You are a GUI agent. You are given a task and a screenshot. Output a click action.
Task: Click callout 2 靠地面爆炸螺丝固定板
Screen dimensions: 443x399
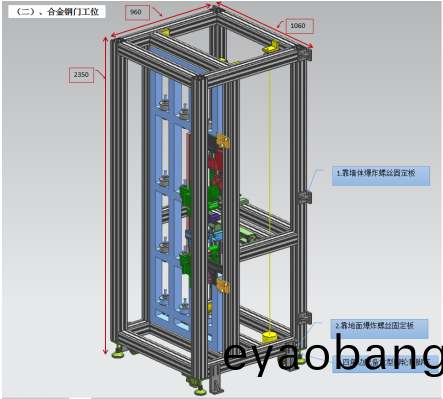pos(379,328)
